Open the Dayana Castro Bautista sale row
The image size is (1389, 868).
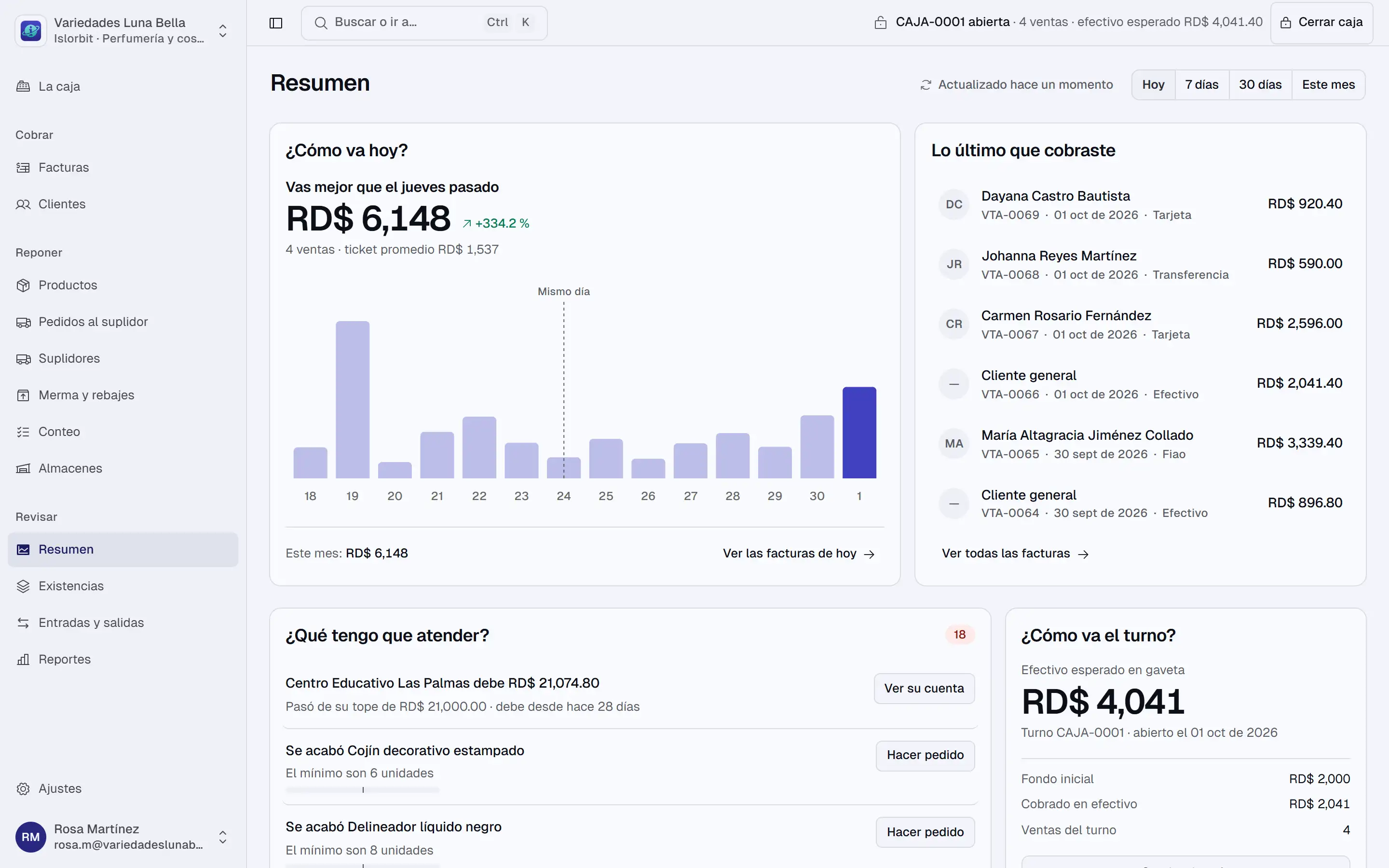[x=1140, y=204]
